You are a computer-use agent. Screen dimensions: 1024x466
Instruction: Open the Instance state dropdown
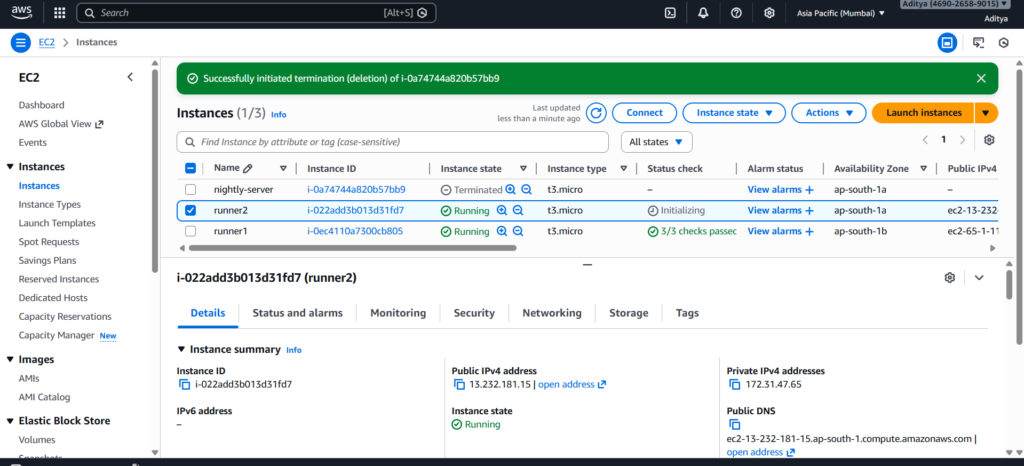point(733,113)
